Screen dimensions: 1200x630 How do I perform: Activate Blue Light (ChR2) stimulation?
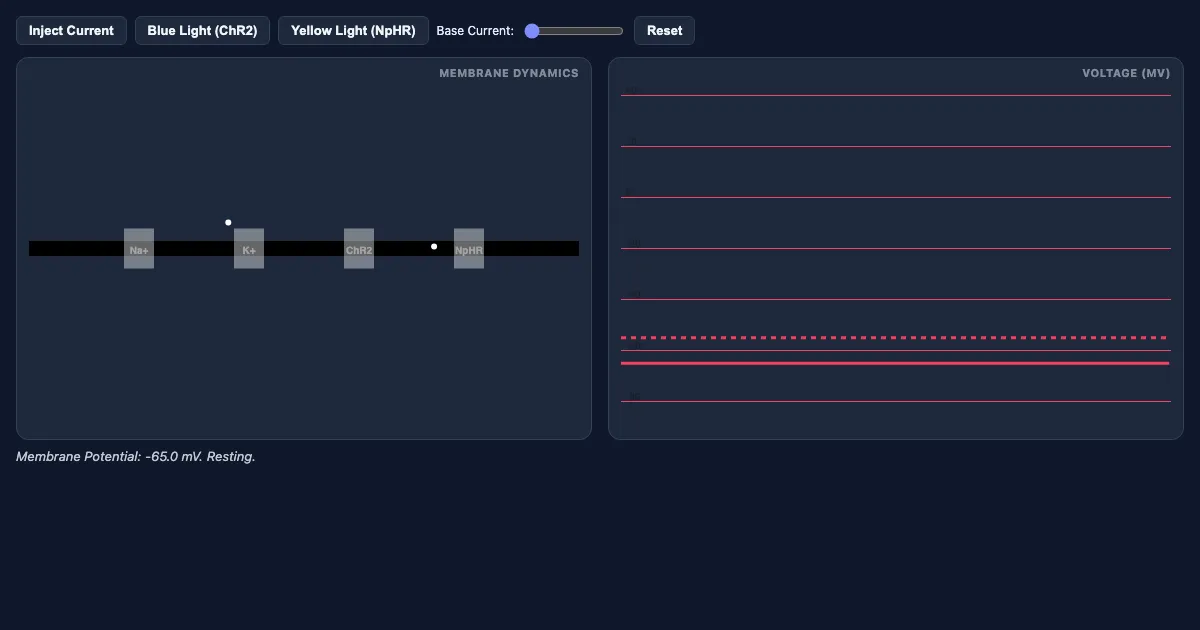coord(202,31)
